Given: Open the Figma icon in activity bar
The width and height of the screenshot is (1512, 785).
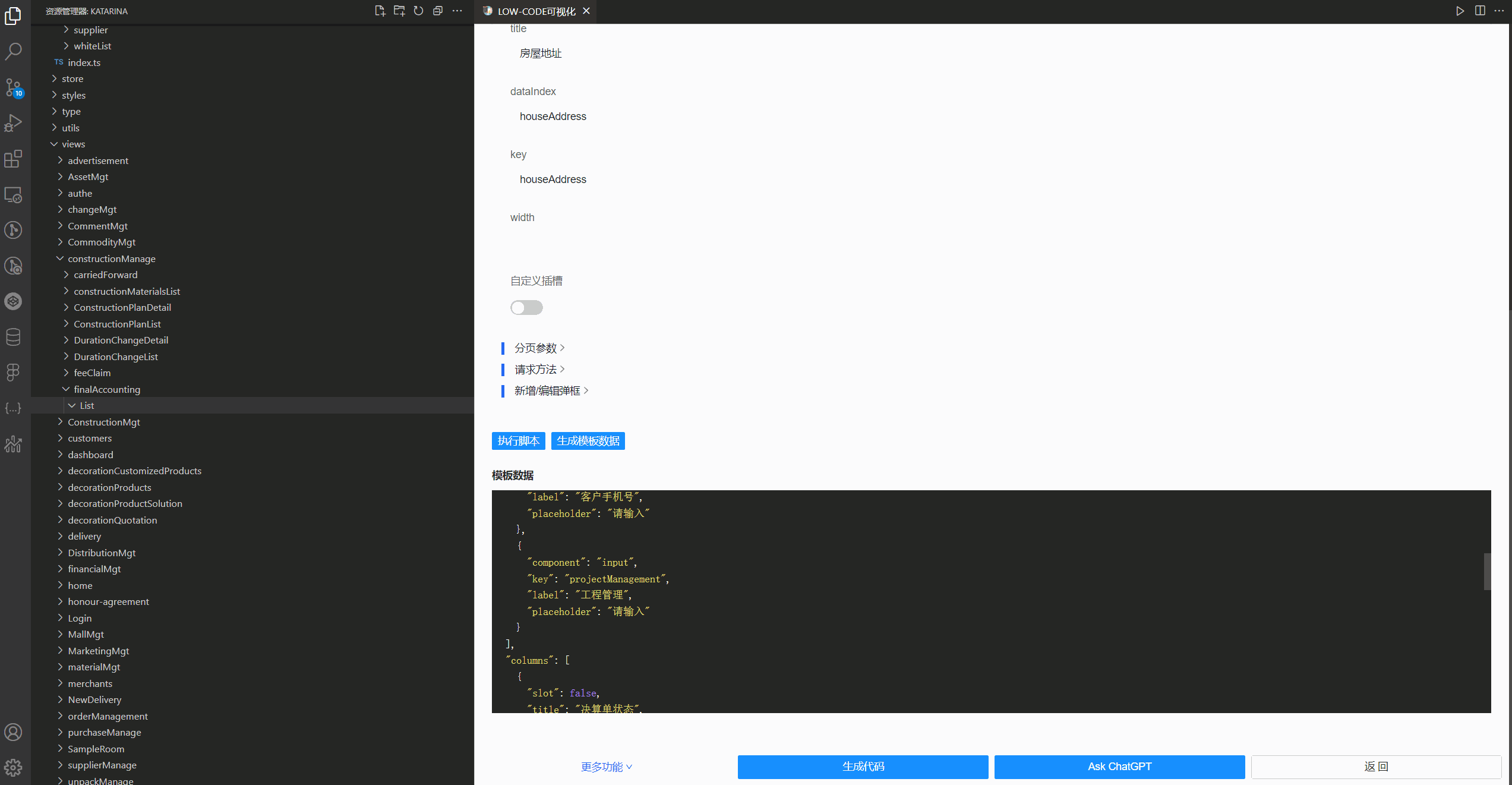Looking at the screenshot, I should pos(13,373).
